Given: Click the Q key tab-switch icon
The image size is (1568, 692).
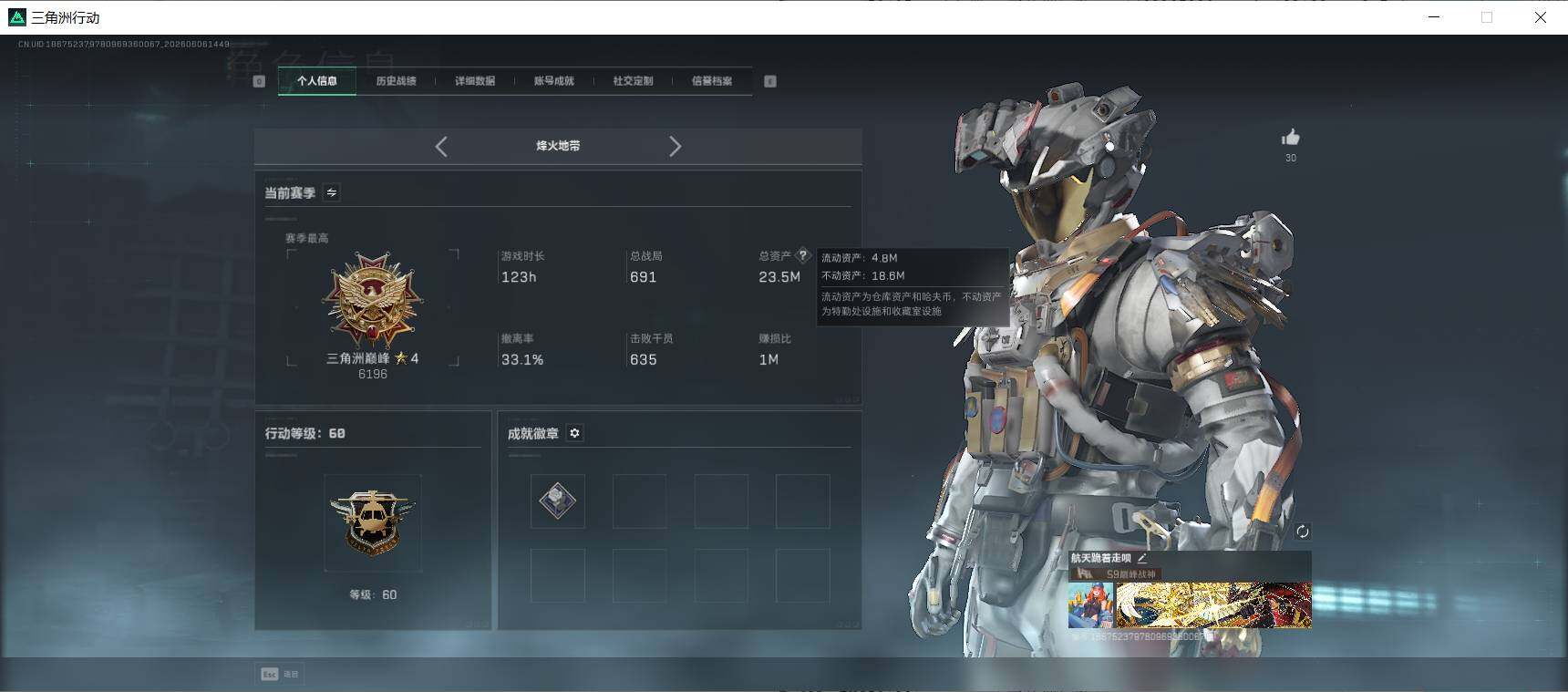Looking at the screenshot, I should click(259, 81).
